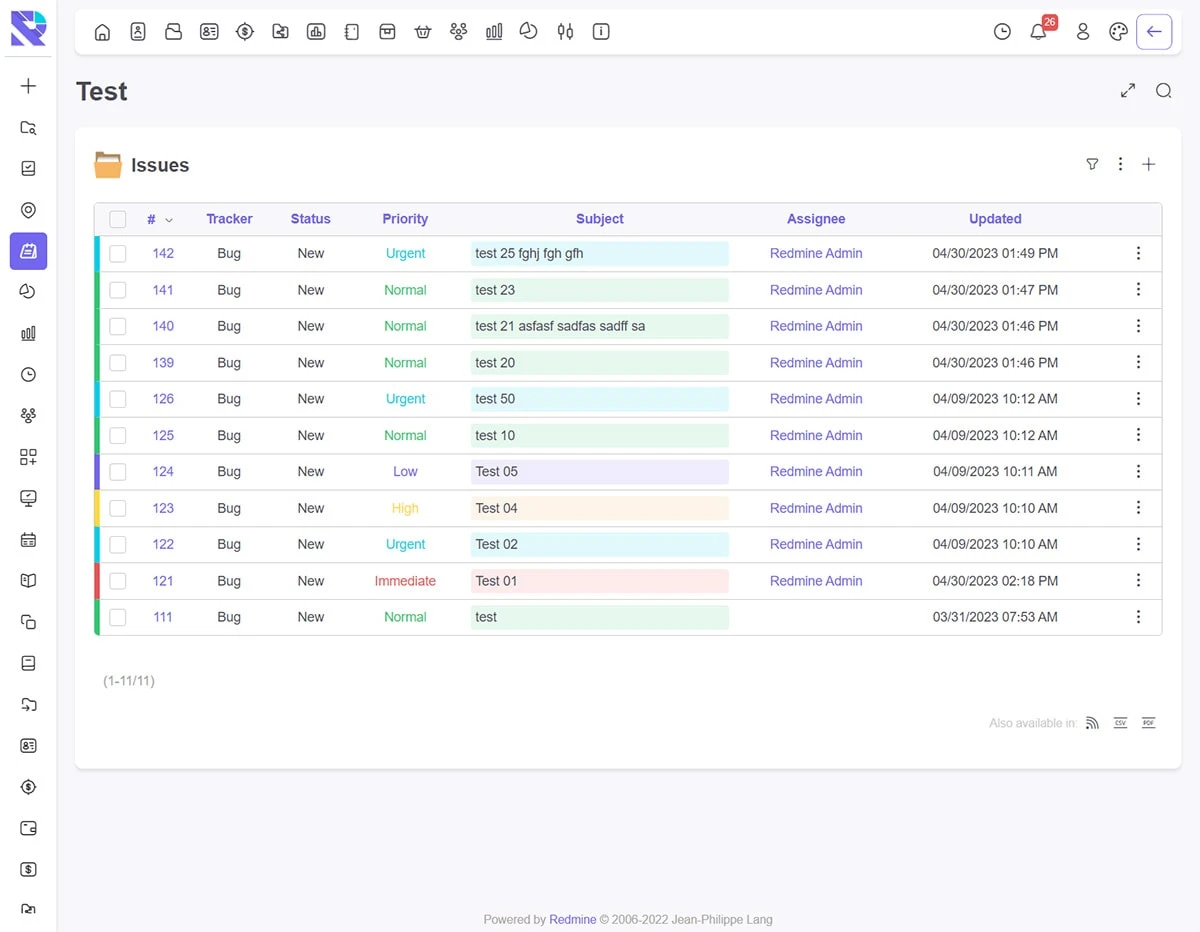Export the issues list as CSV
This screenshot has width=1200, height=932.
click(x=1121, y=723)
